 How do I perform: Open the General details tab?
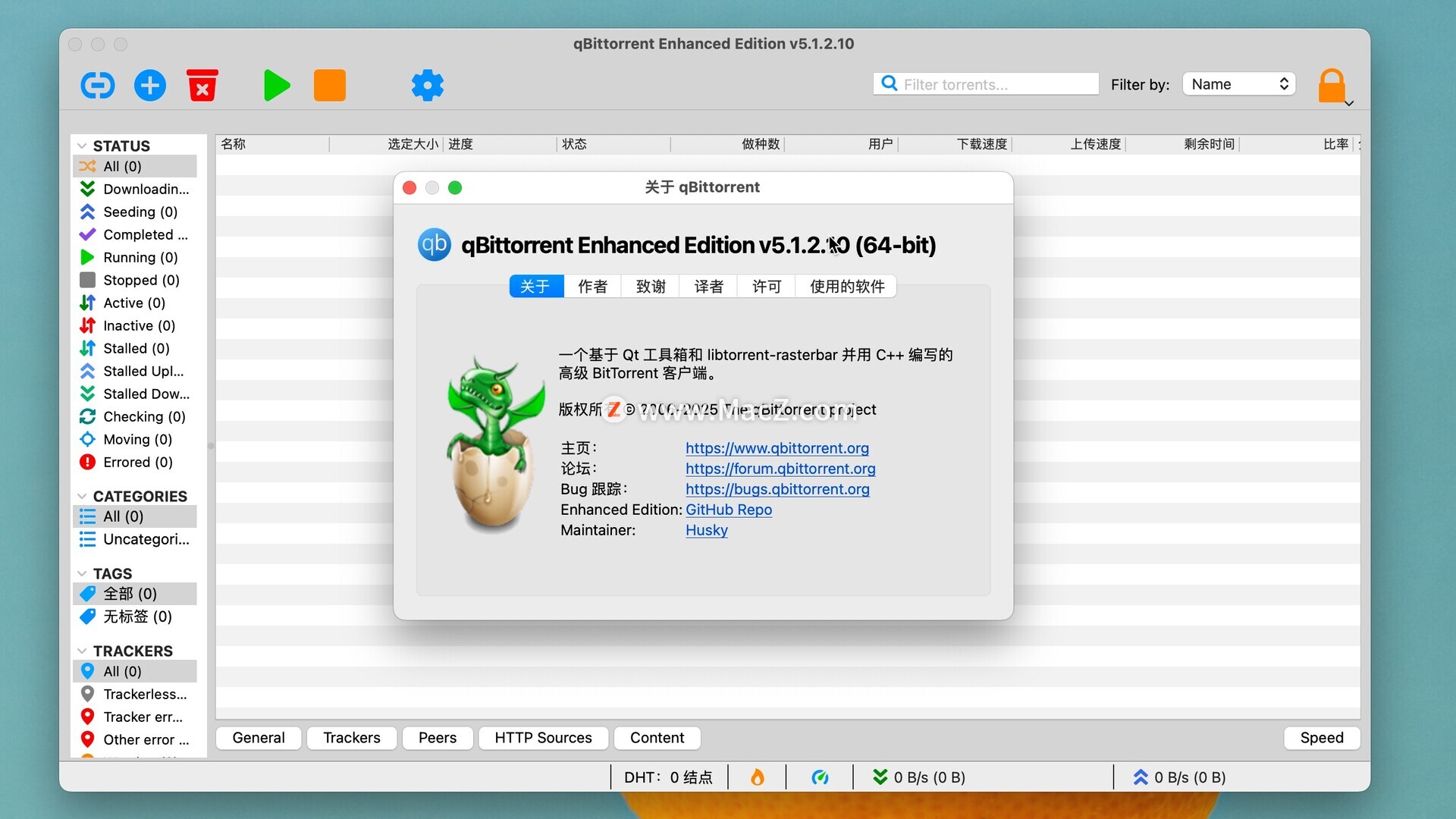coord(259,738)
